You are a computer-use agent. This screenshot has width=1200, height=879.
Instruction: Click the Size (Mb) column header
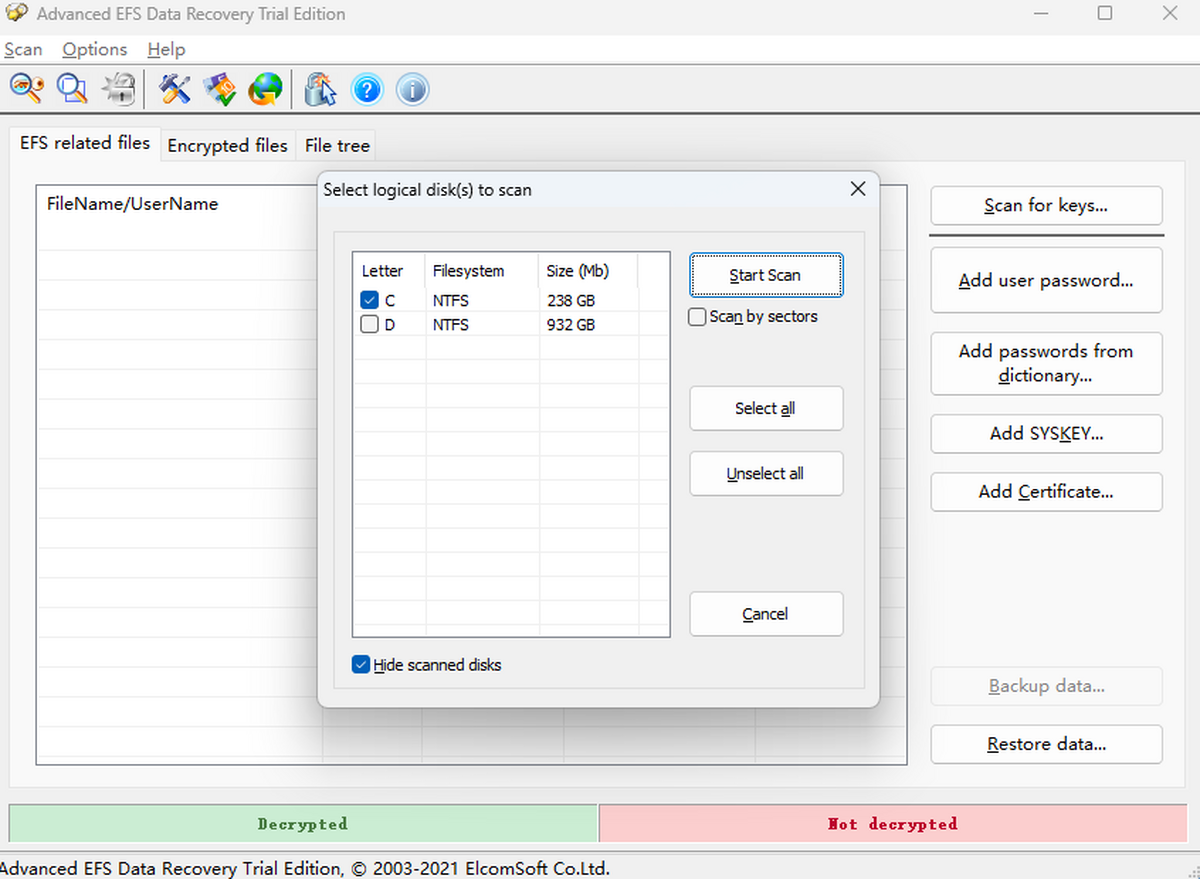(x=589, y=271)
